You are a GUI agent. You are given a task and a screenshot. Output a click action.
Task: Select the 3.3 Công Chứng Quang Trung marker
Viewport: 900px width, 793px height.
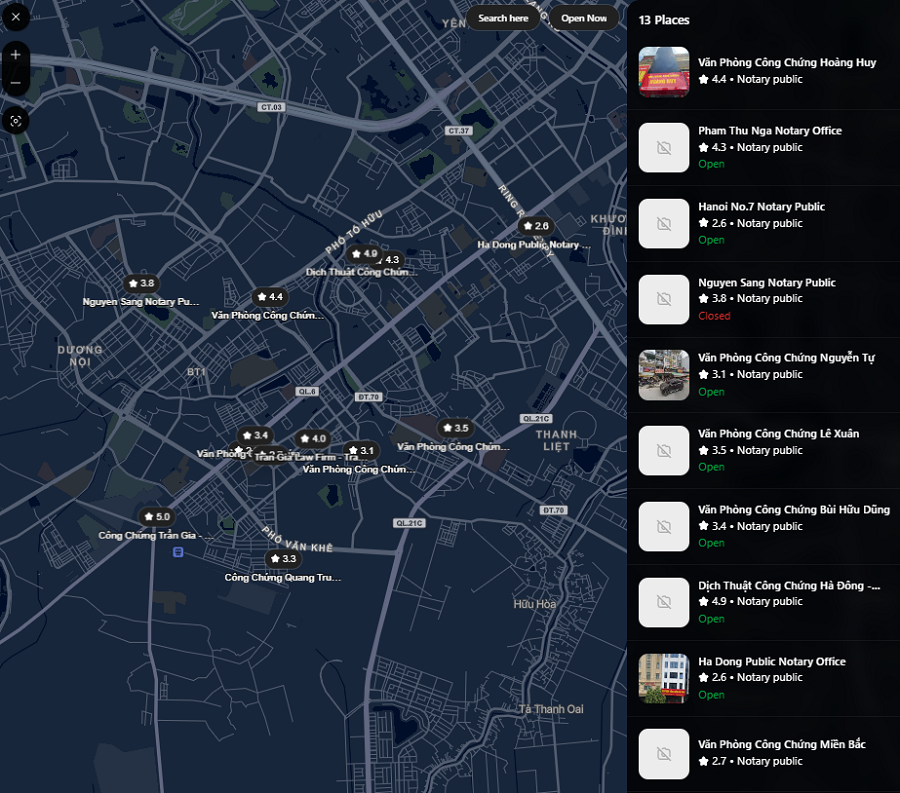pos(282,559)
